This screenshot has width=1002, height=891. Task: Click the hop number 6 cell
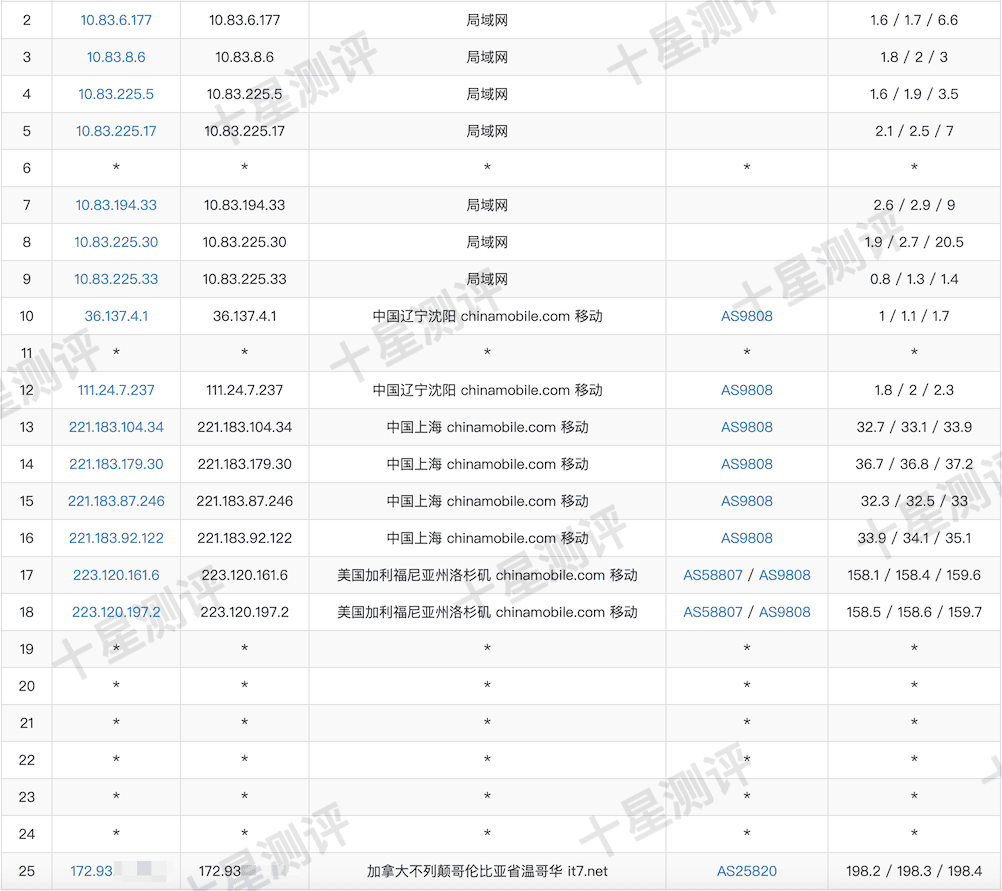point(26,168)
